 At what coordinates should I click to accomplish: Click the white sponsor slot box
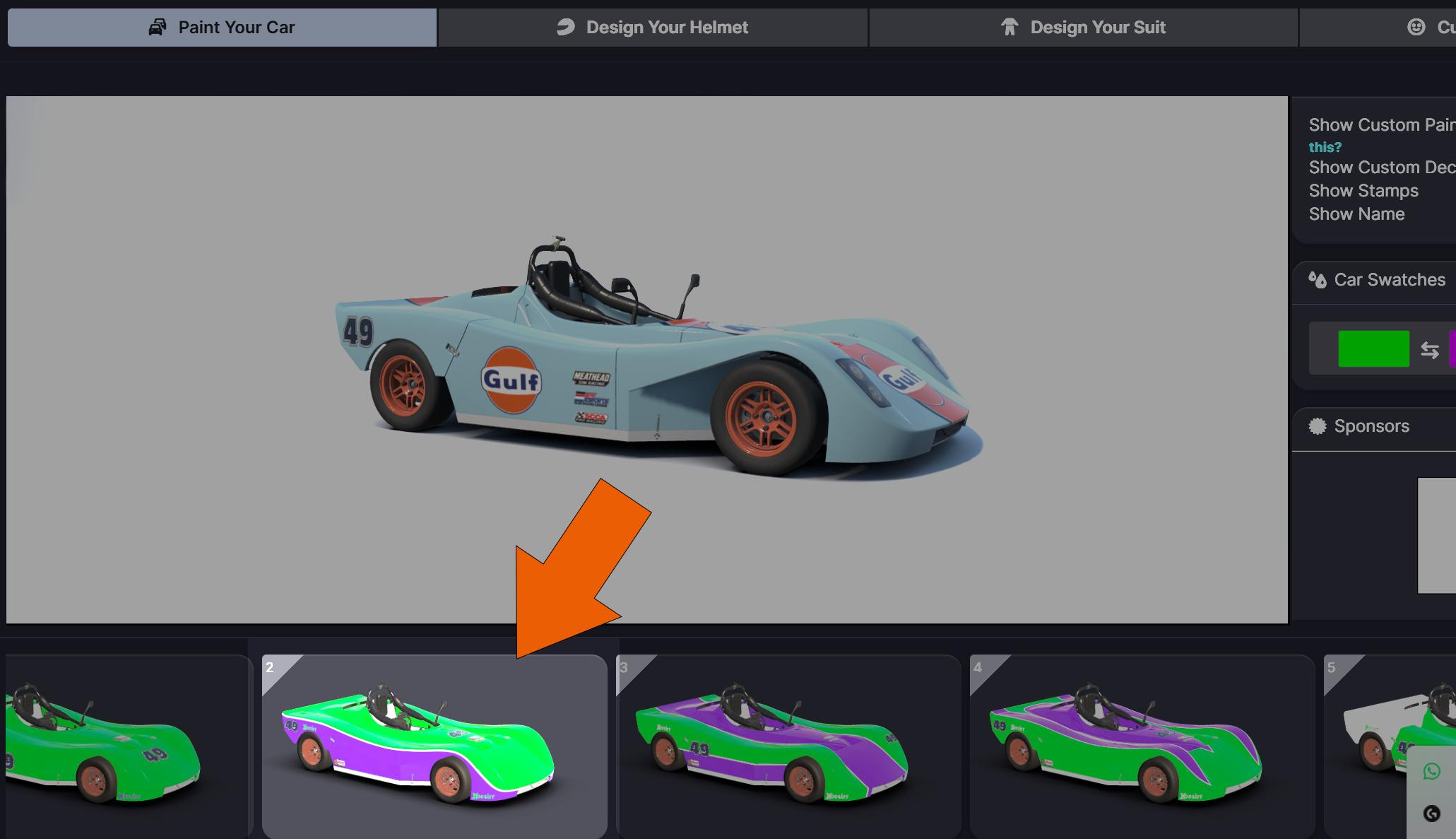pos(1436,536)
